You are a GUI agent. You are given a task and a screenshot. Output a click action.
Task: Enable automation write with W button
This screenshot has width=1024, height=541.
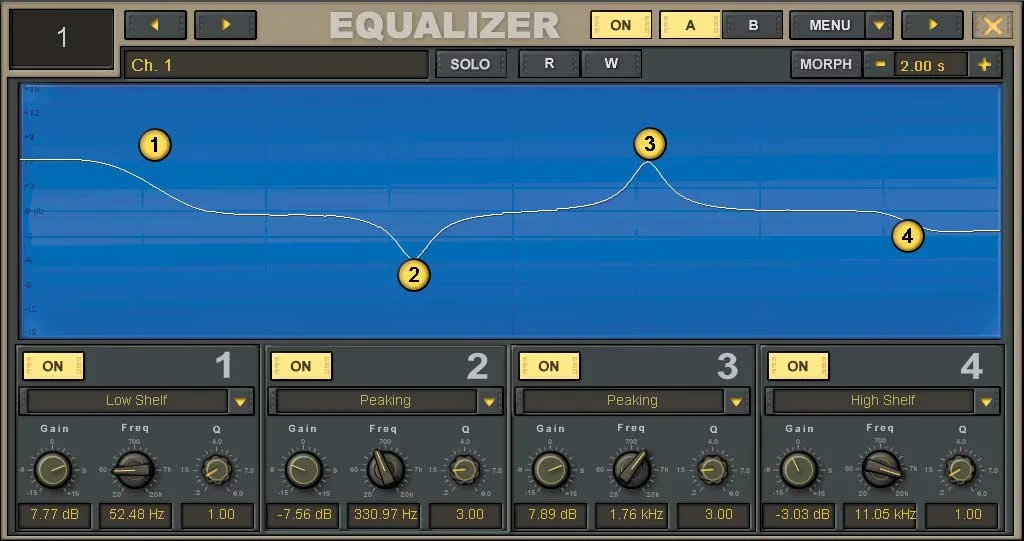coord(611,63)
